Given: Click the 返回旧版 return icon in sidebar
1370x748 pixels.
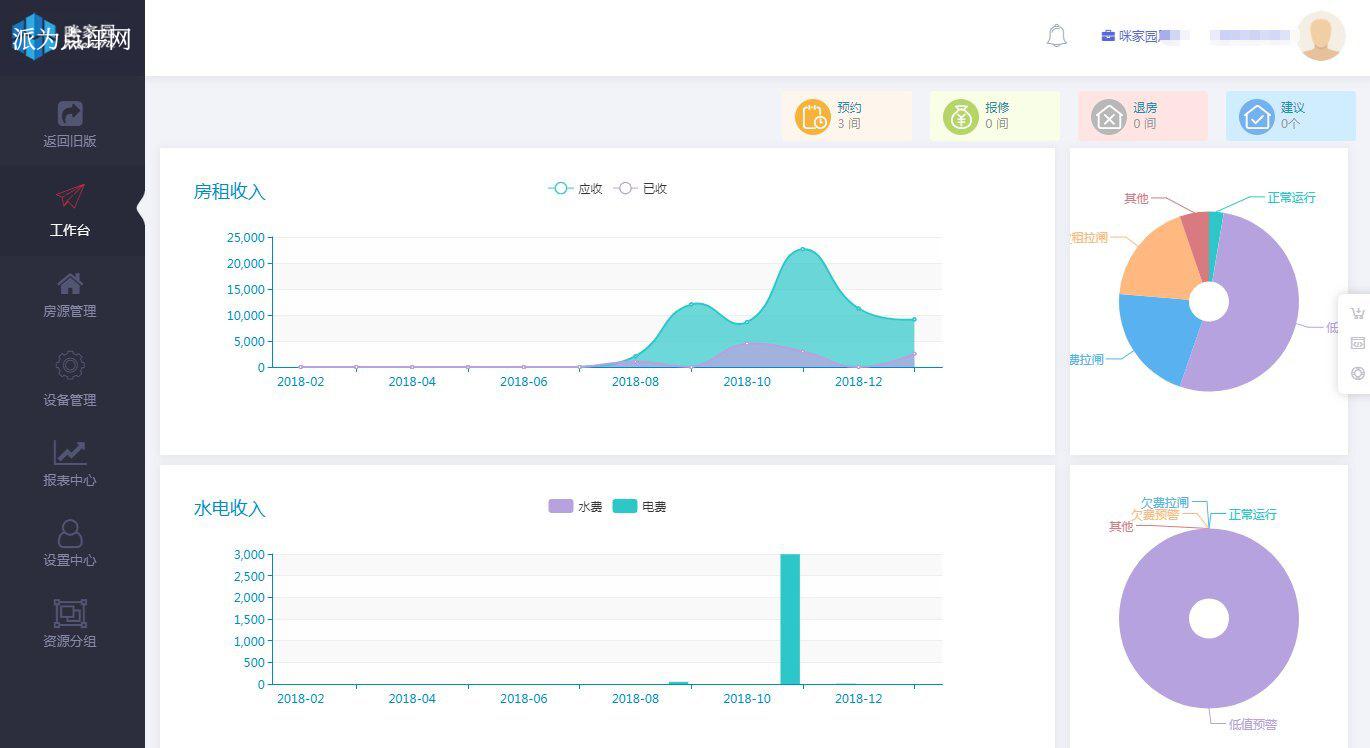Looking at the screenshot, I should click(70, 113).
